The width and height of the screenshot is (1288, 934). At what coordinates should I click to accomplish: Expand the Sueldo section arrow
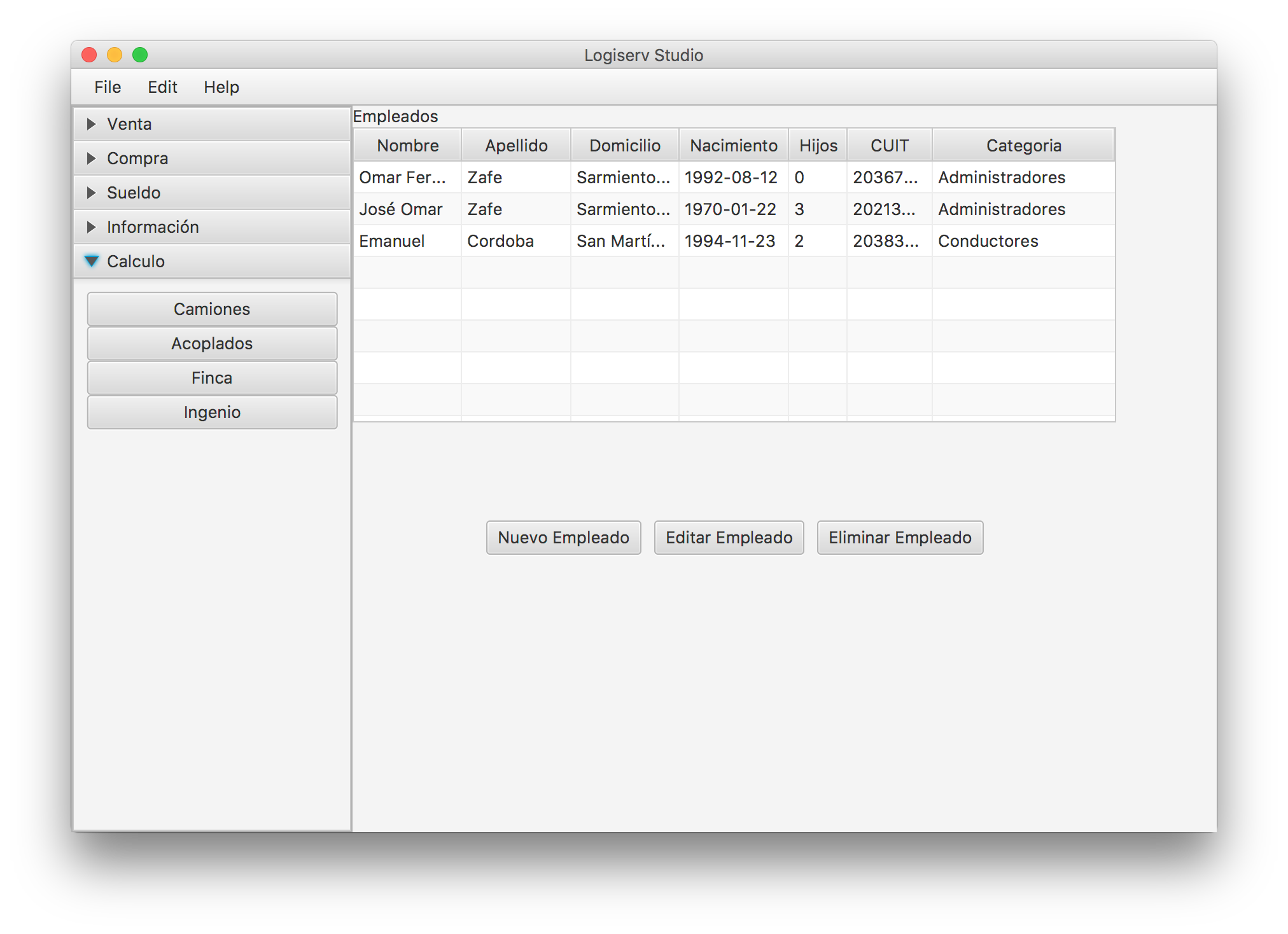pyautogui.click(x=91, y=193)
